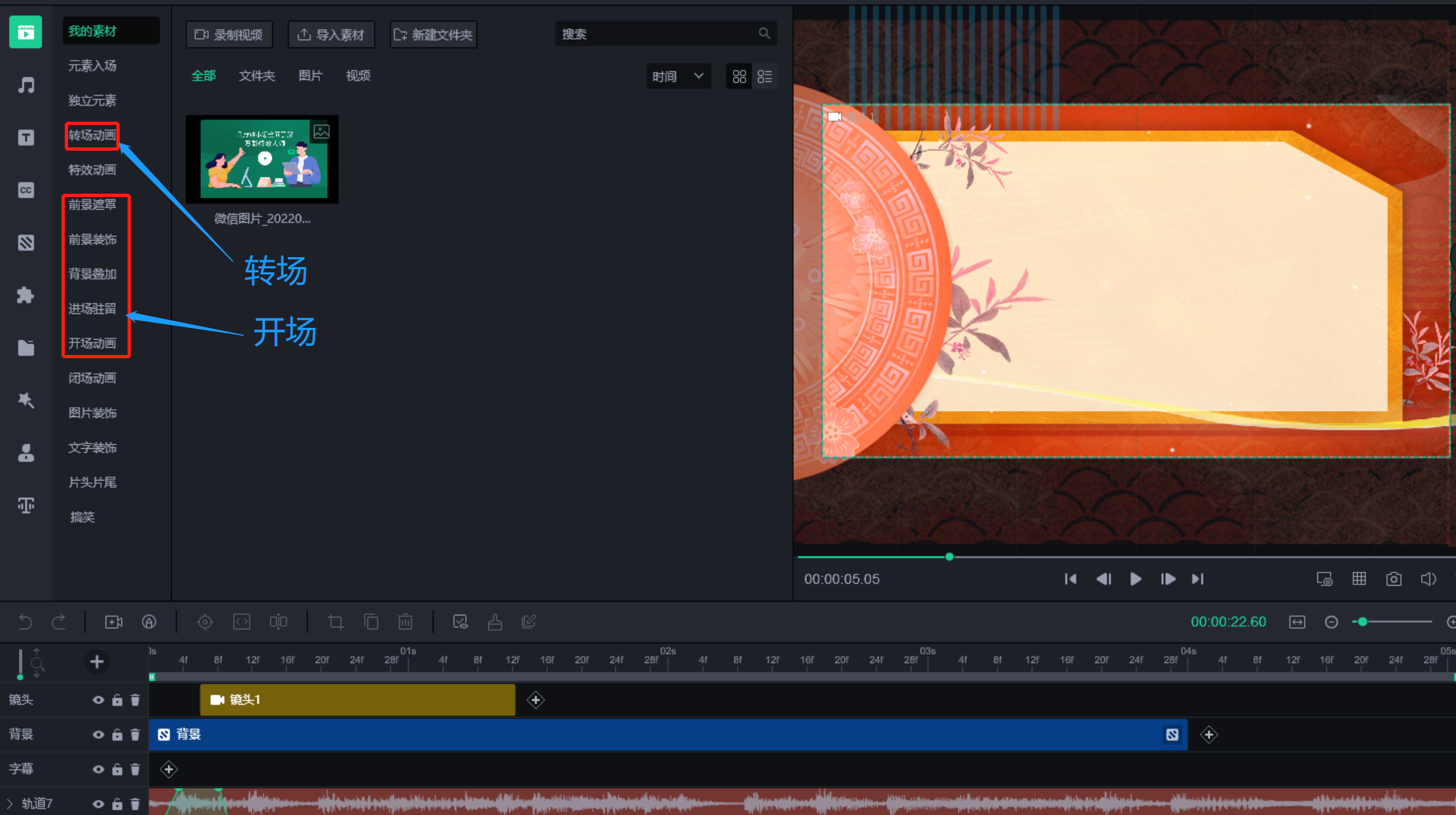The width and height of the screenshot is (1456, 815).
Task: Click add track plus button
Action: pos(96,662)
